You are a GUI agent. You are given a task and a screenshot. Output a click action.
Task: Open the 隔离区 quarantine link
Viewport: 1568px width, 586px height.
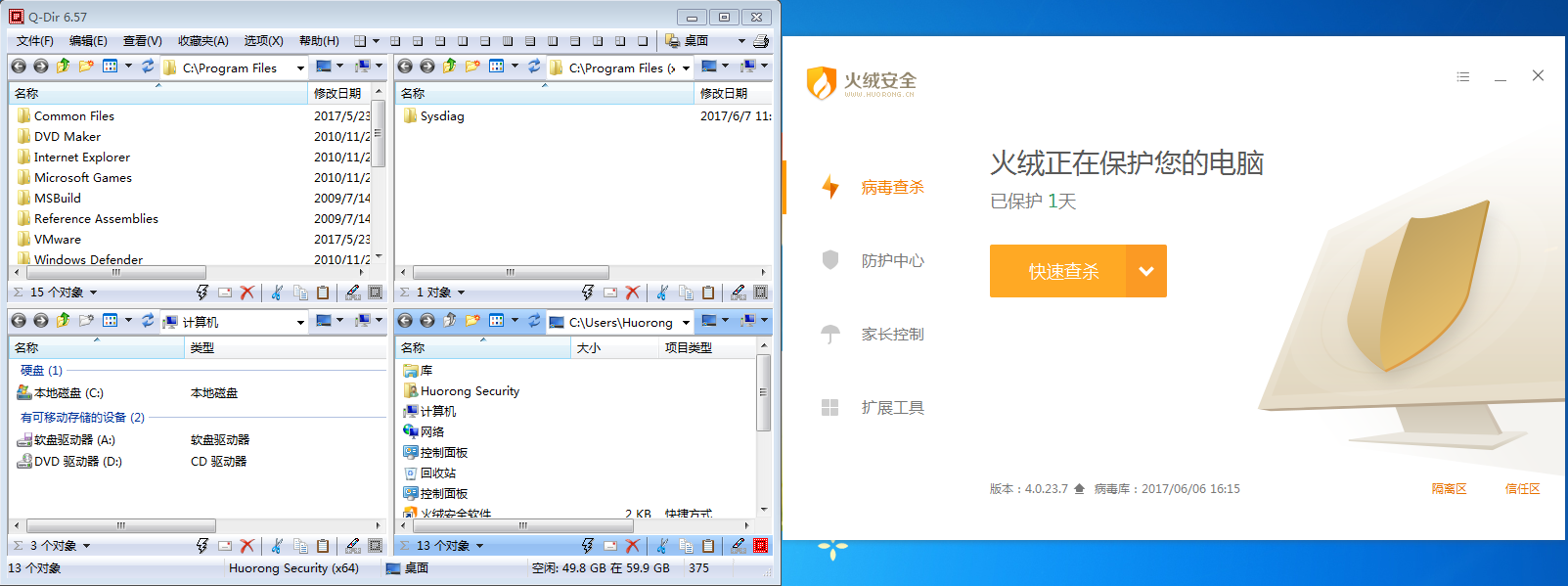pos(1449,488)
